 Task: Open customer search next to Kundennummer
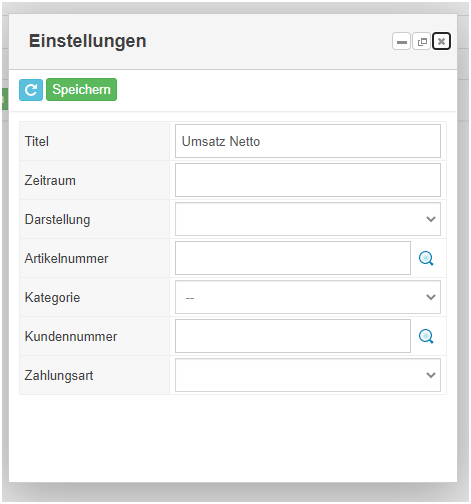coord(426,336)
